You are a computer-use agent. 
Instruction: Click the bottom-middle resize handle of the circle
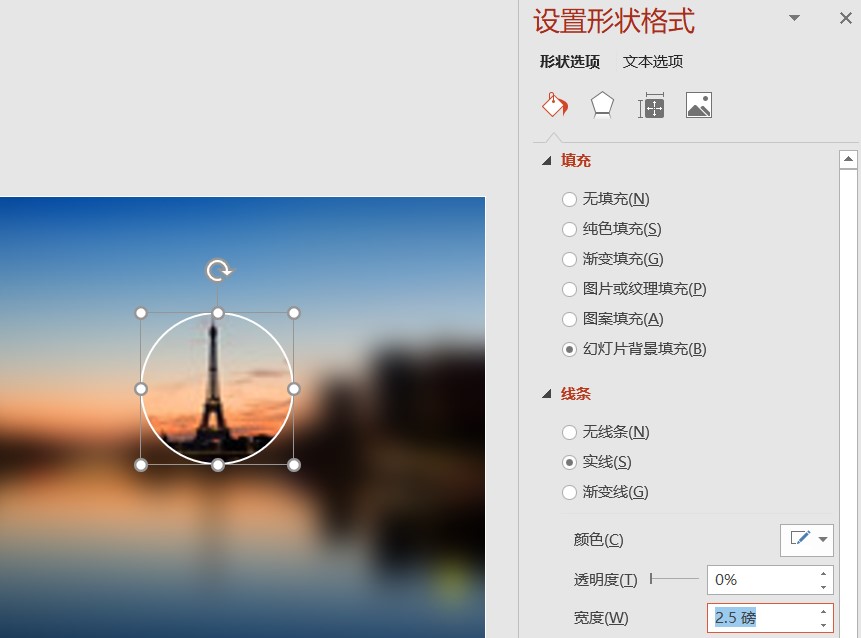[x=218, y=465]
